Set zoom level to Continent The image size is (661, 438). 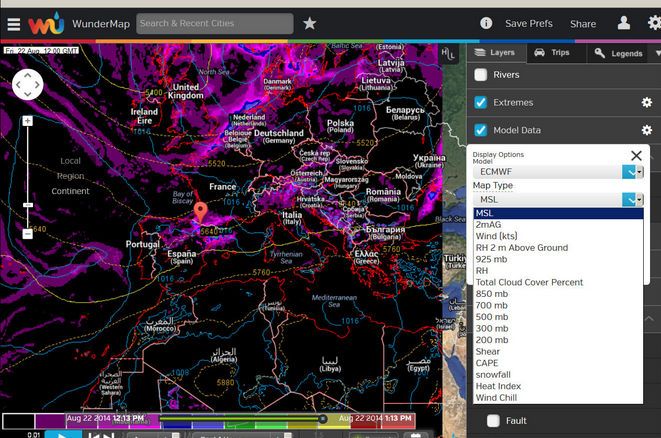tap(70, 191)
